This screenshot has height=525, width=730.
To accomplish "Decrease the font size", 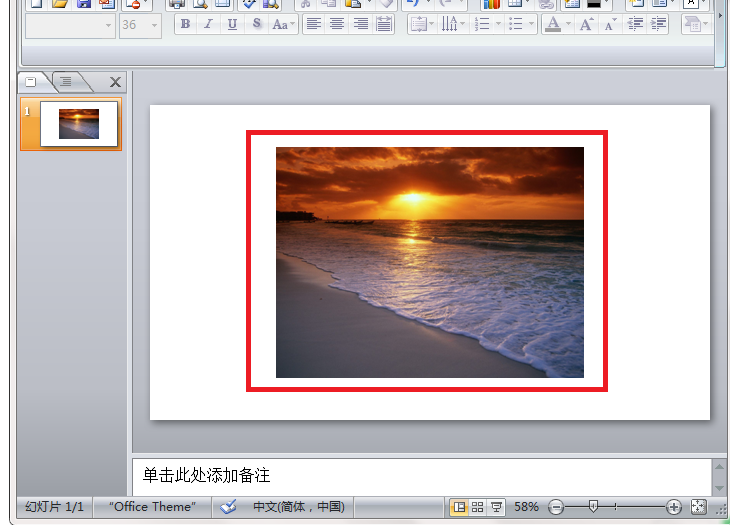I will [610, 24].
